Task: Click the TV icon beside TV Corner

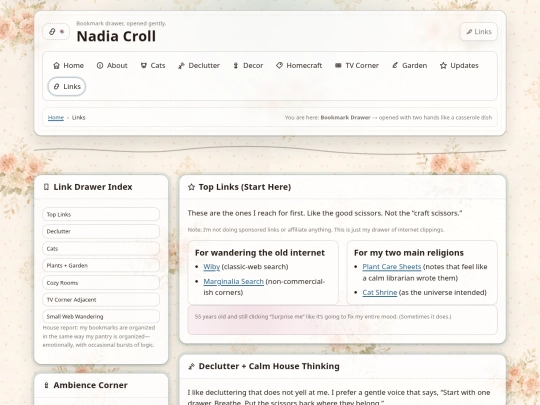Action: point(338,65)
